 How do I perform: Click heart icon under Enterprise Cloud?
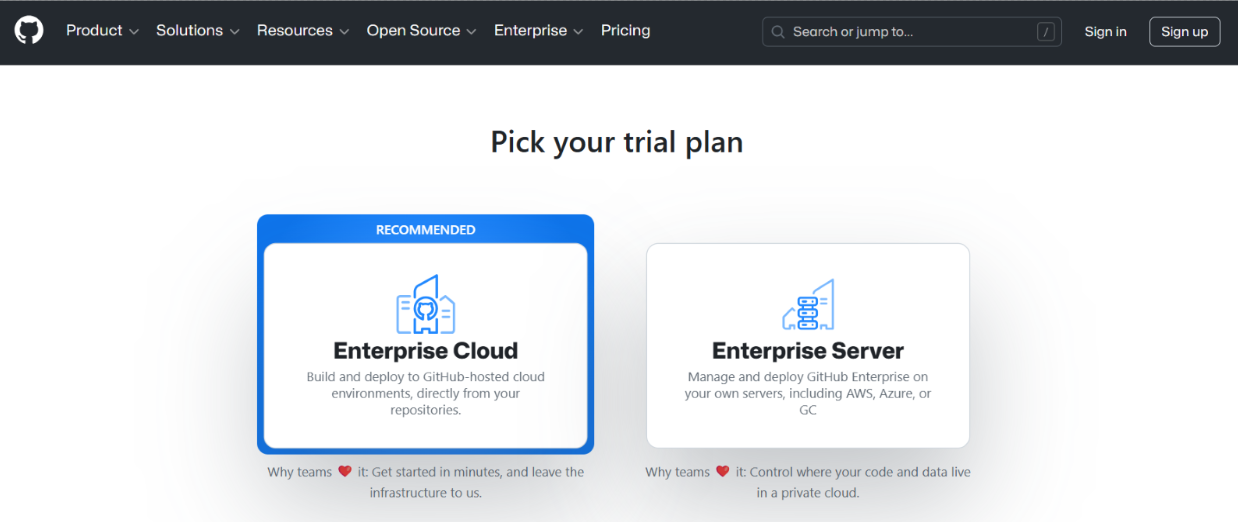coord(345,471)
